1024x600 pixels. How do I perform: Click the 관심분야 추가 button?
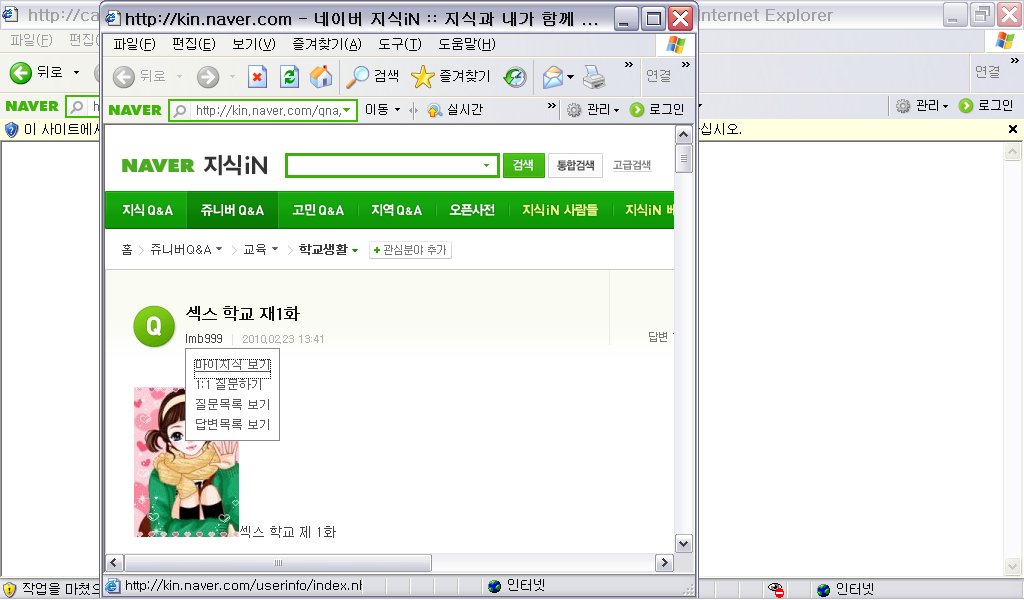tap(410, 250)
